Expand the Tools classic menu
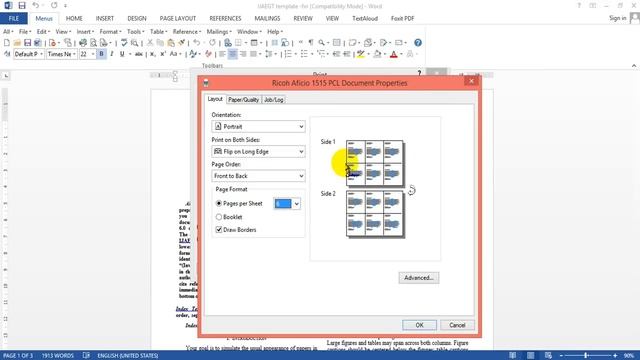The image size is (640, 360). pyautogui.click(x=136, y=31)
